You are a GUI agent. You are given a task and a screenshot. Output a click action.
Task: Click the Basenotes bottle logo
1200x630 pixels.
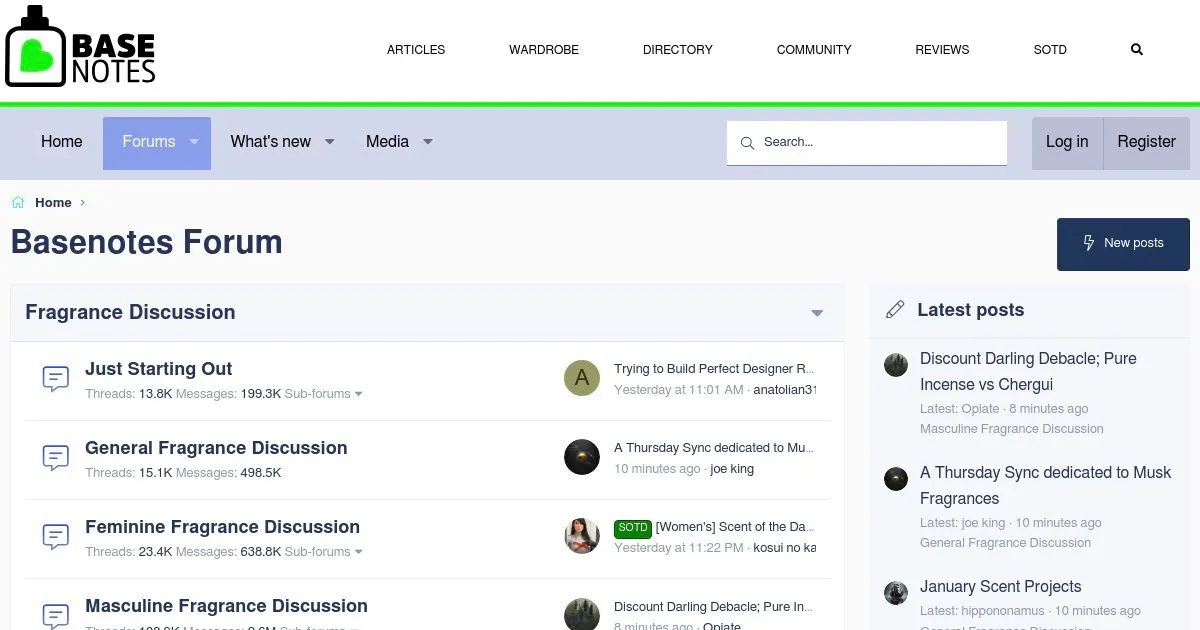coord(81,47)
